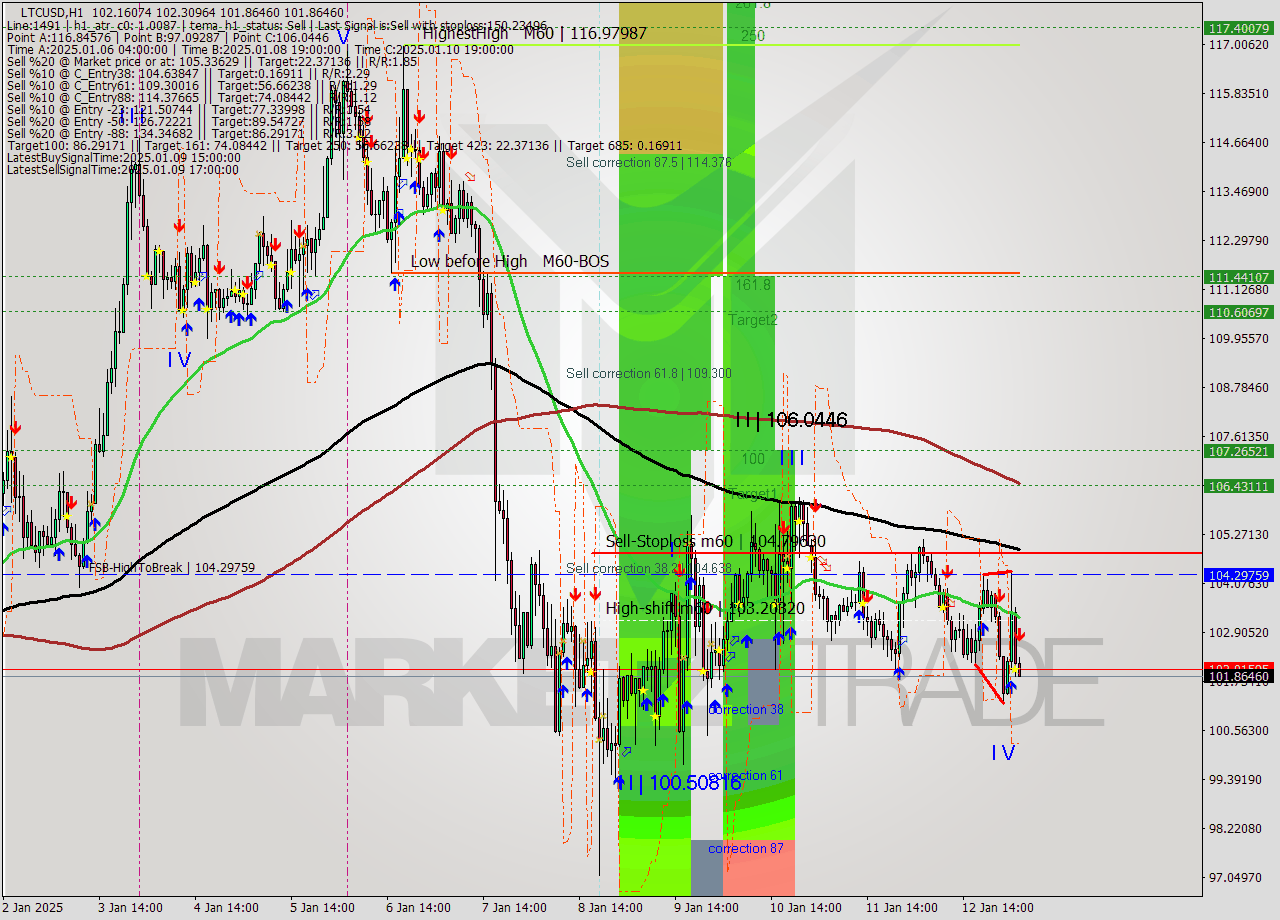
Task: Click the 'FSB-HighToBreak | 104.29759' label
Action: 172,567
